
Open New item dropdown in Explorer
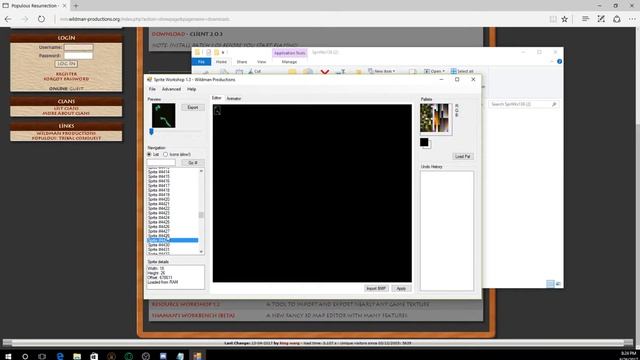point(382,71)
